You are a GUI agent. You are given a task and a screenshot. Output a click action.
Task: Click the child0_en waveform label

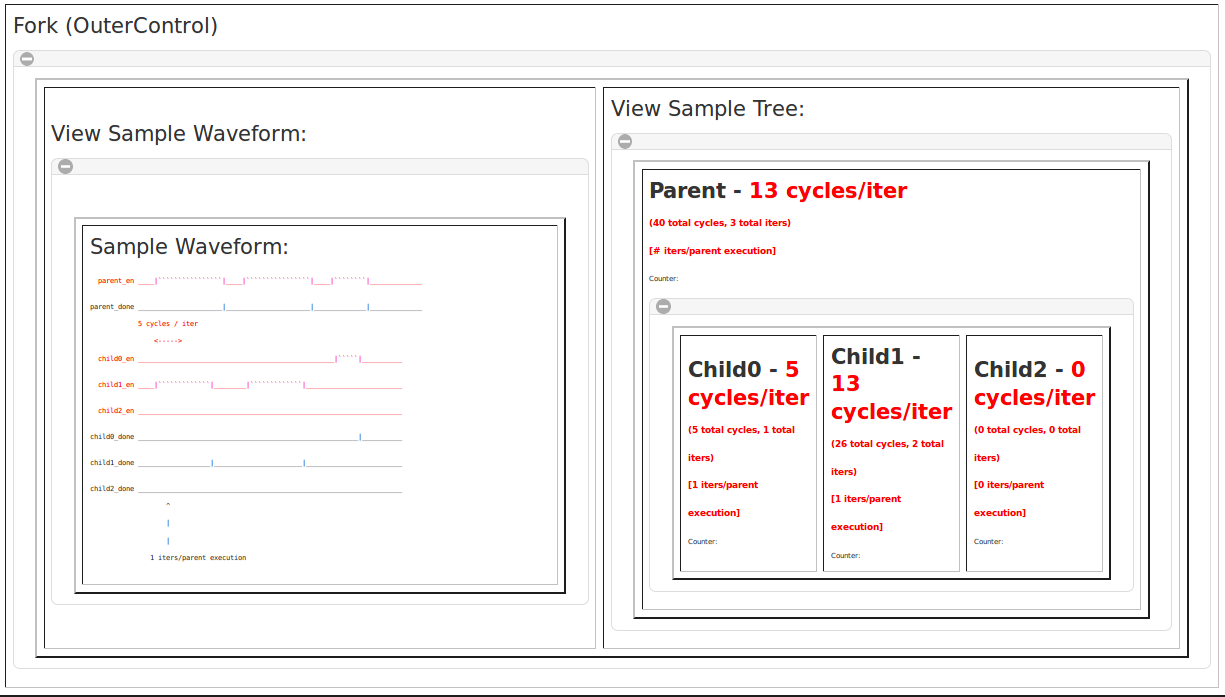coord(116,358)
